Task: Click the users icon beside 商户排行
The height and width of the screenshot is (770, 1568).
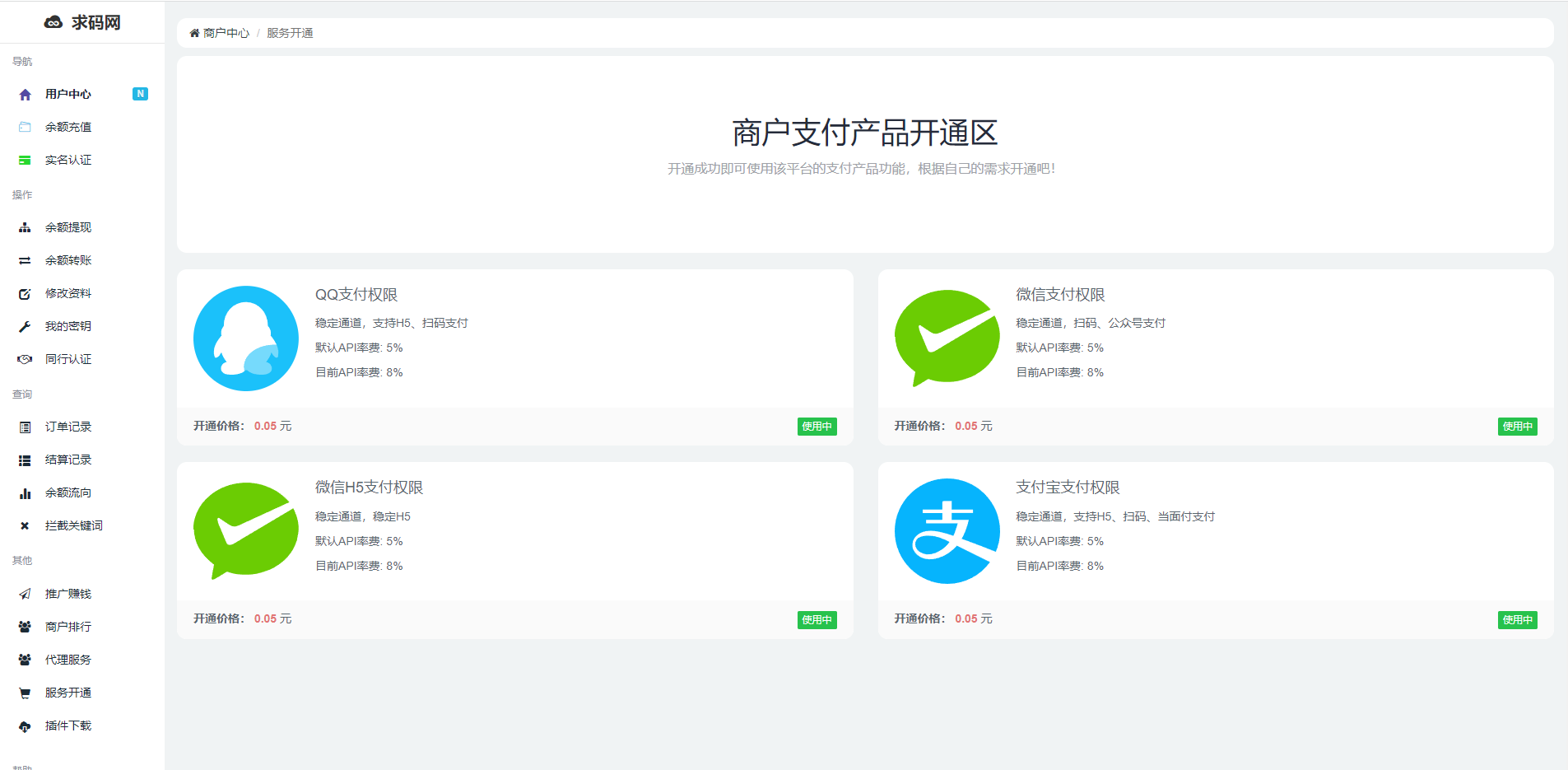Action: click(25, 627)
